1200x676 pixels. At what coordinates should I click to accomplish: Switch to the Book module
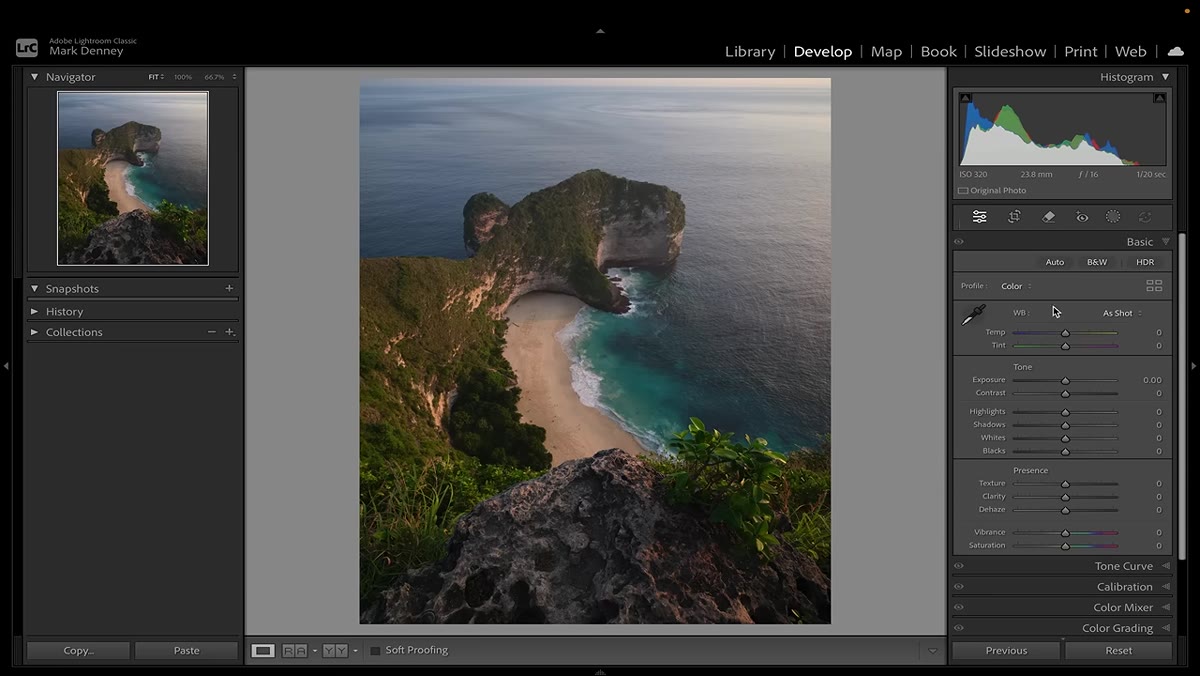point(938,52)
